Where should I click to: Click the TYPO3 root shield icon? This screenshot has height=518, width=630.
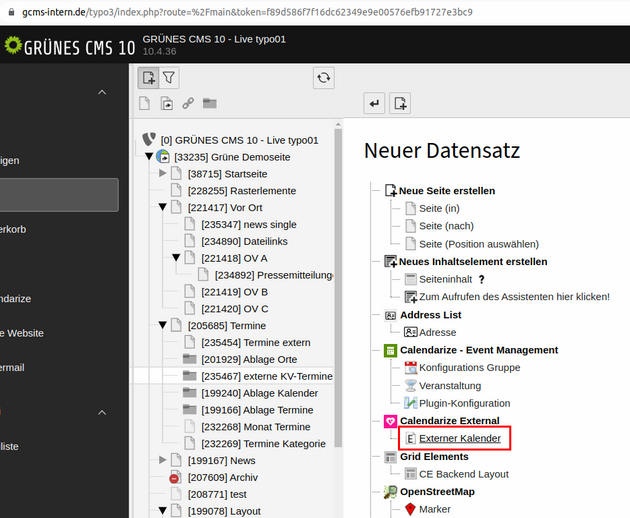pyautogui.click(x=149, y=139)
